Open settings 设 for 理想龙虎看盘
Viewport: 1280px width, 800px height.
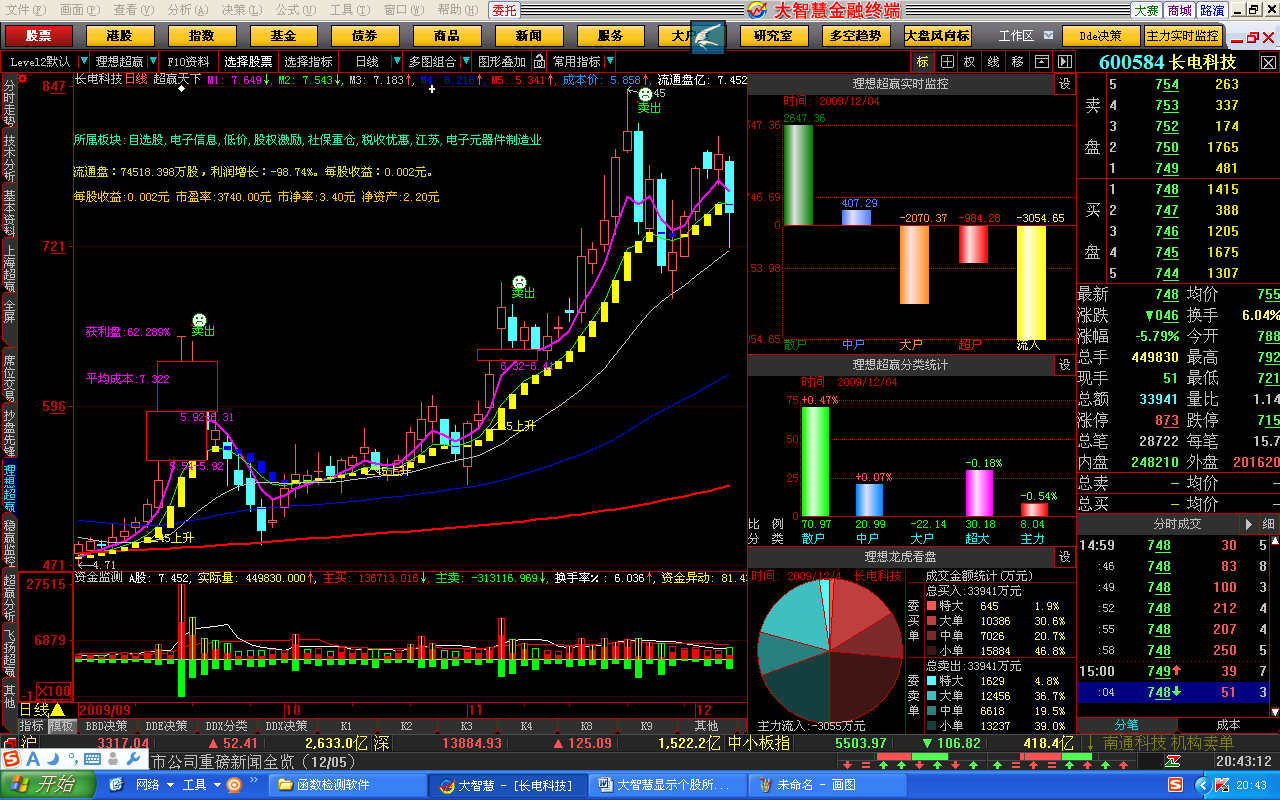[x=1065, y=556]
